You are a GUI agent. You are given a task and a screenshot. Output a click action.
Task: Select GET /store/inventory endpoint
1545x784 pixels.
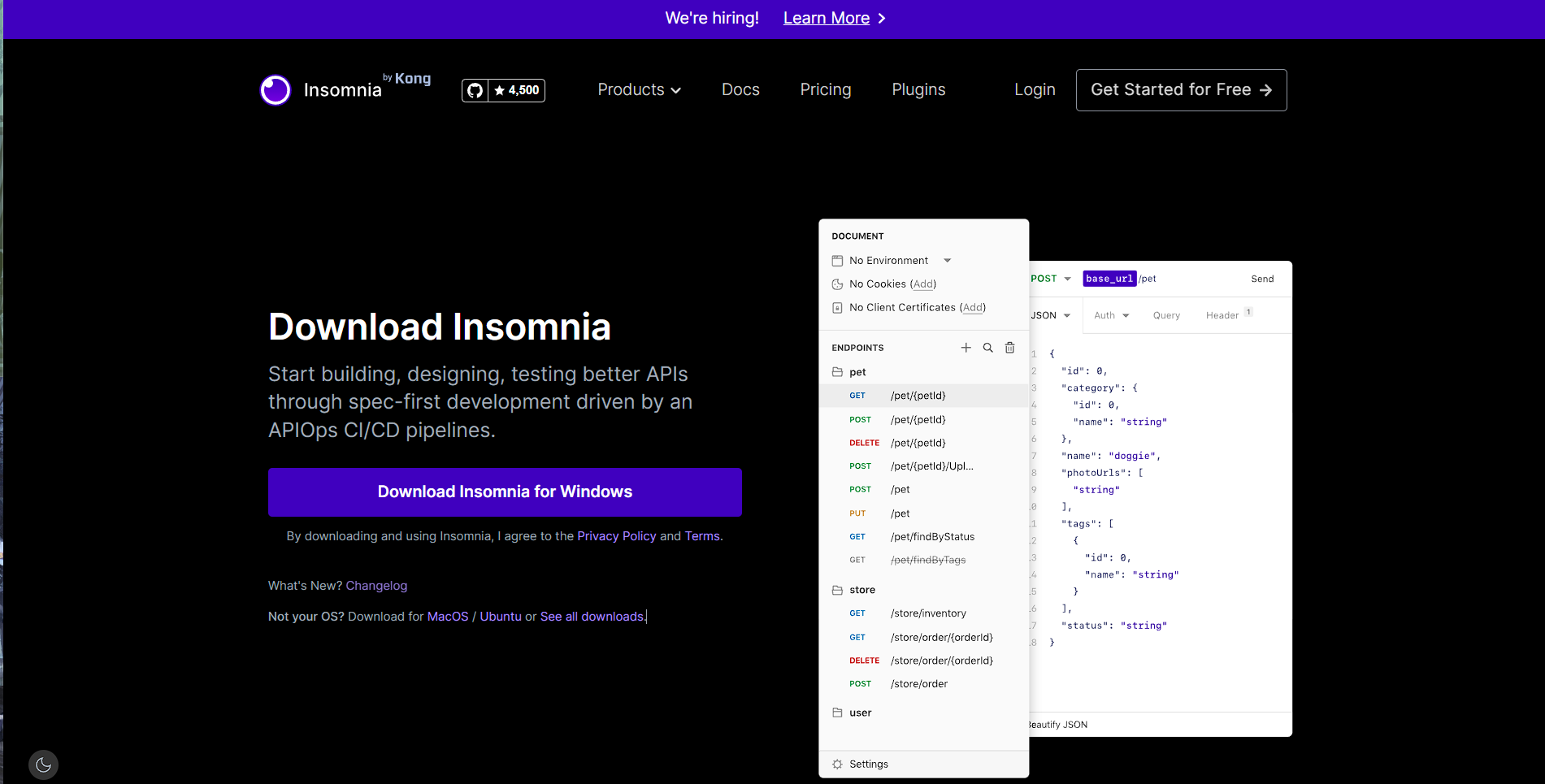924,613
